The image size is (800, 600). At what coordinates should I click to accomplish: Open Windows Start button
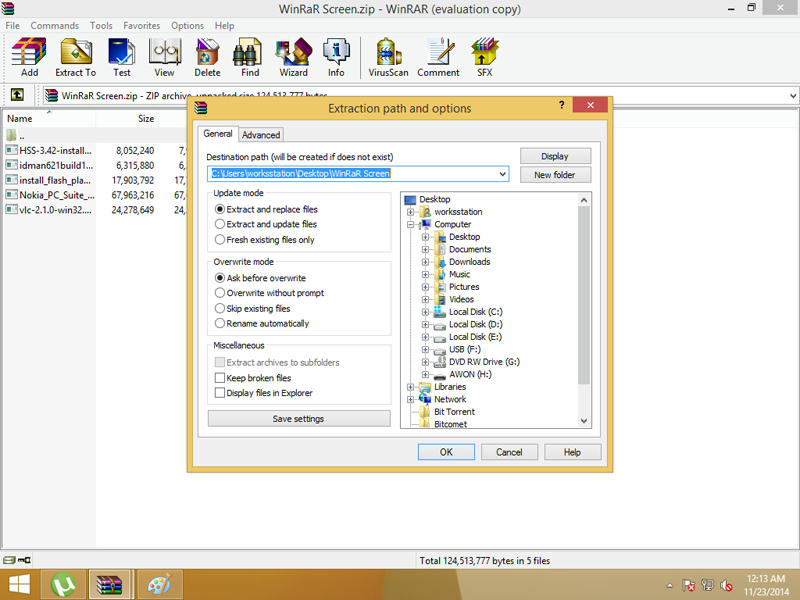19,585
